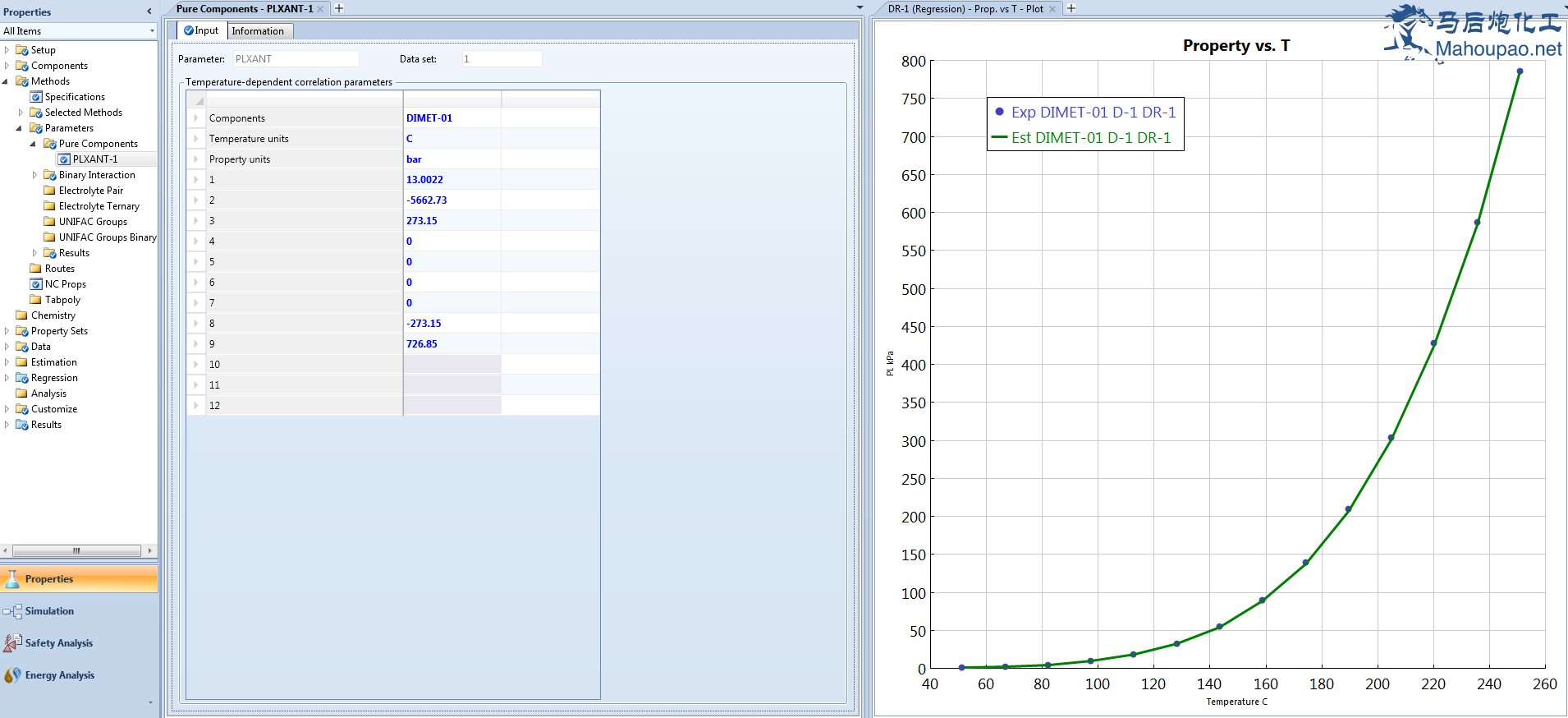Close the Pure Components PLXANT-1 tab
The height and width of the screenshot is (718, 1568).
coord(321,9)
